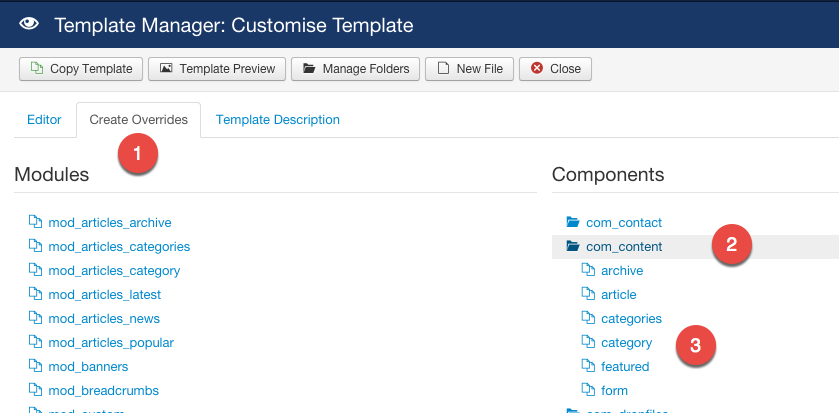Screen dimensions: 839x413
Task: Click the copy icon beside mod_breadcrumbs
Action: [x=35, y=391]
